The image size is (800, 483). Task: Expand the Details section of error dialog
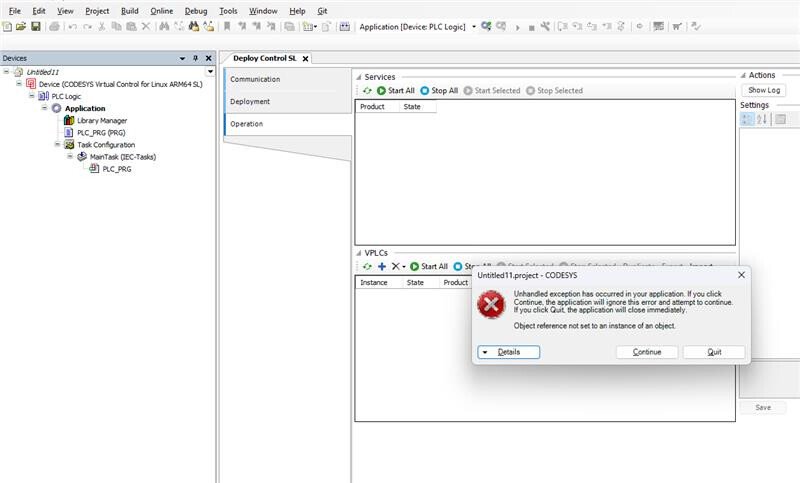[509, 352]
